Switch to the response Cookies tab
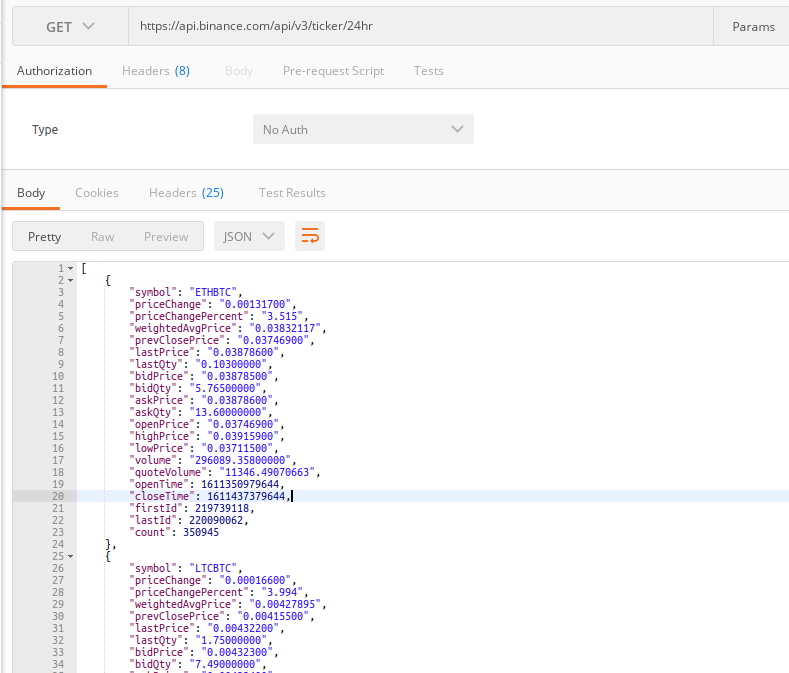 coord(97,193)
